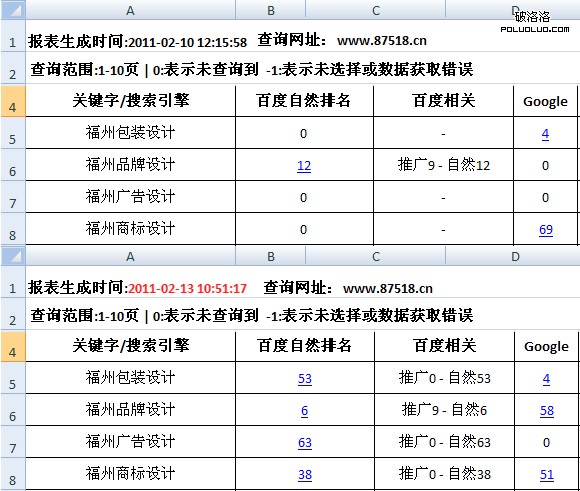Click the 推广0 - 自然38 cell
This screenshot has height=491, width=580.
(444, 474)
